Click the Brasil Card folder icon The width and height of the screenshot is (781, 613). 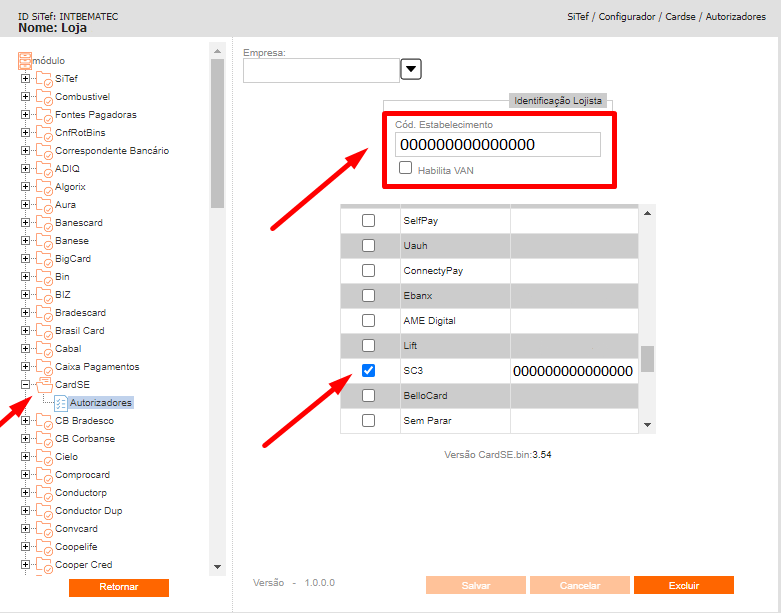click(44, 331)
